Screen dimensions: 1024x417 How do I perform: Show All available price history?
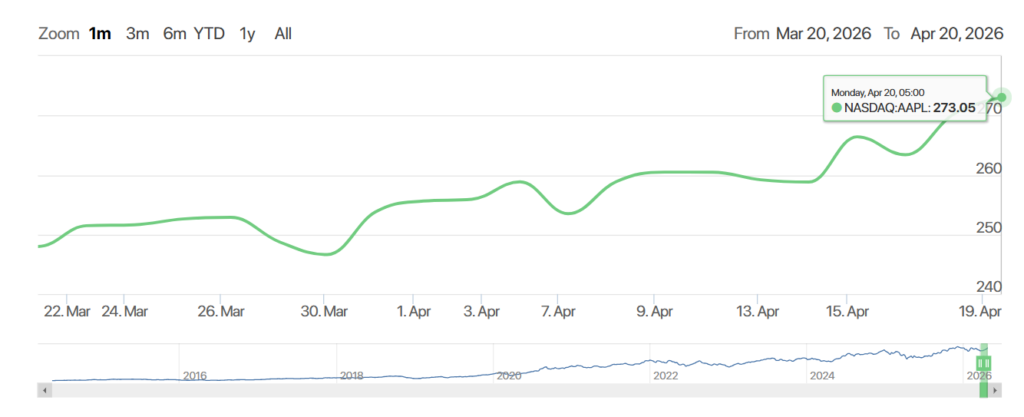click(x=283, y=33)
